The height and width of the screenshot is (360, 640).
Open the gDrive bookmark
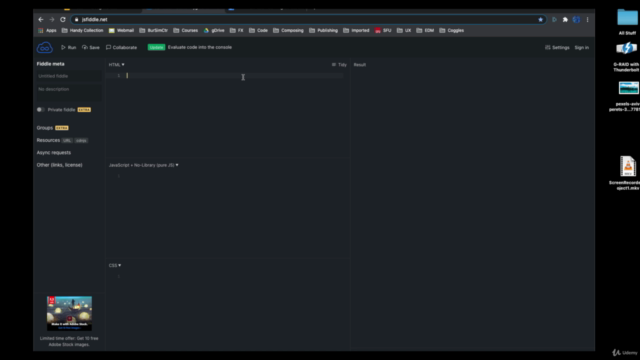coord(214,30)
